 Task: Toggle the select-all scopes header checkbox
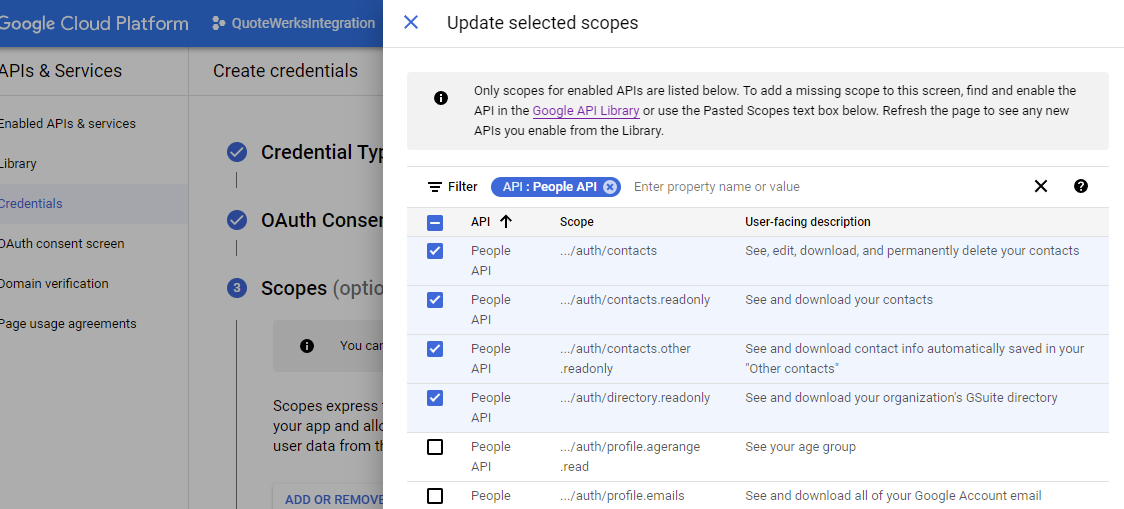coord(435,223)
